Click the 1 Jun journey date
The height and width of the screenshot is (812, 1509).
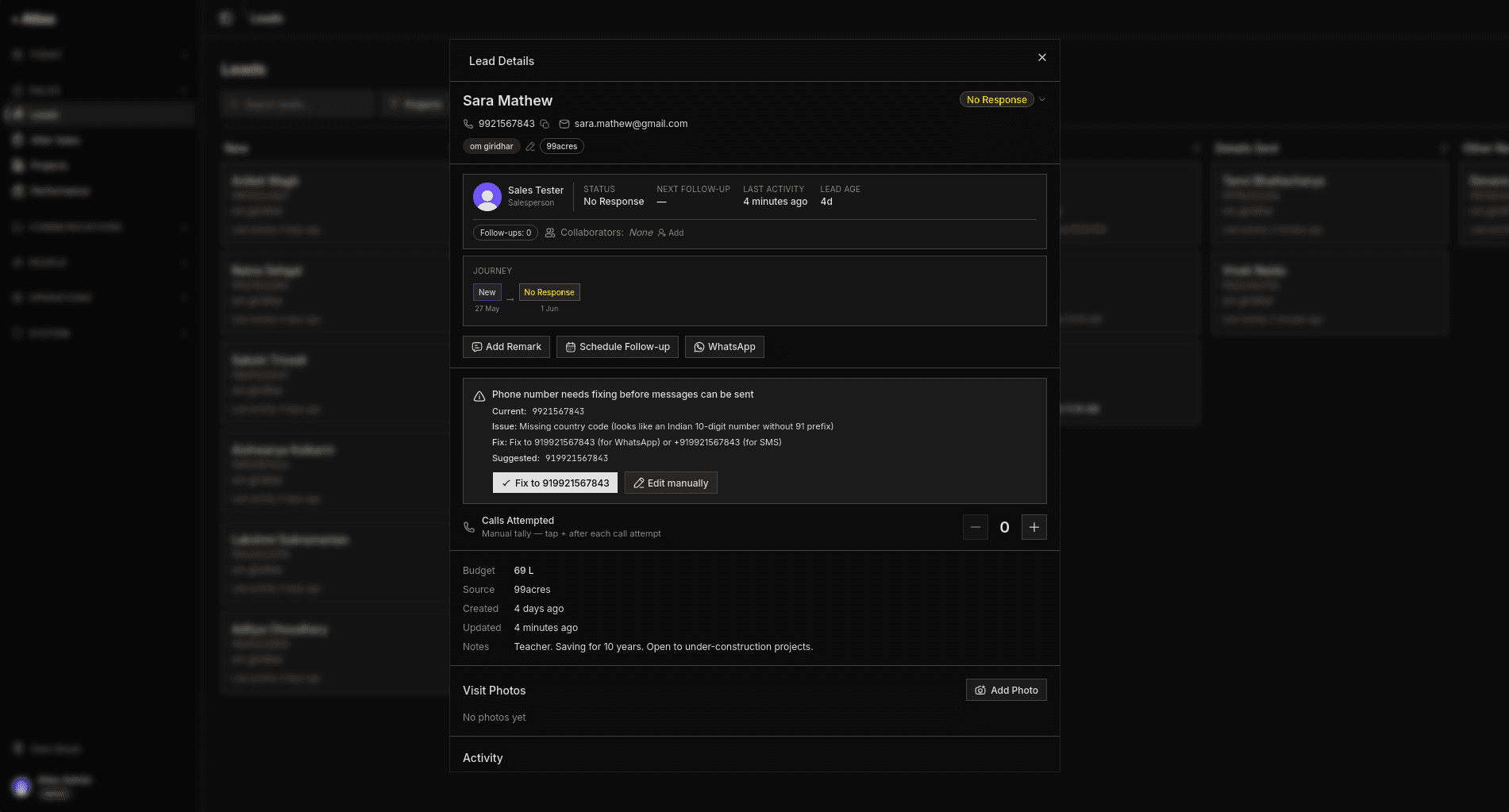[x=549, y=309]
